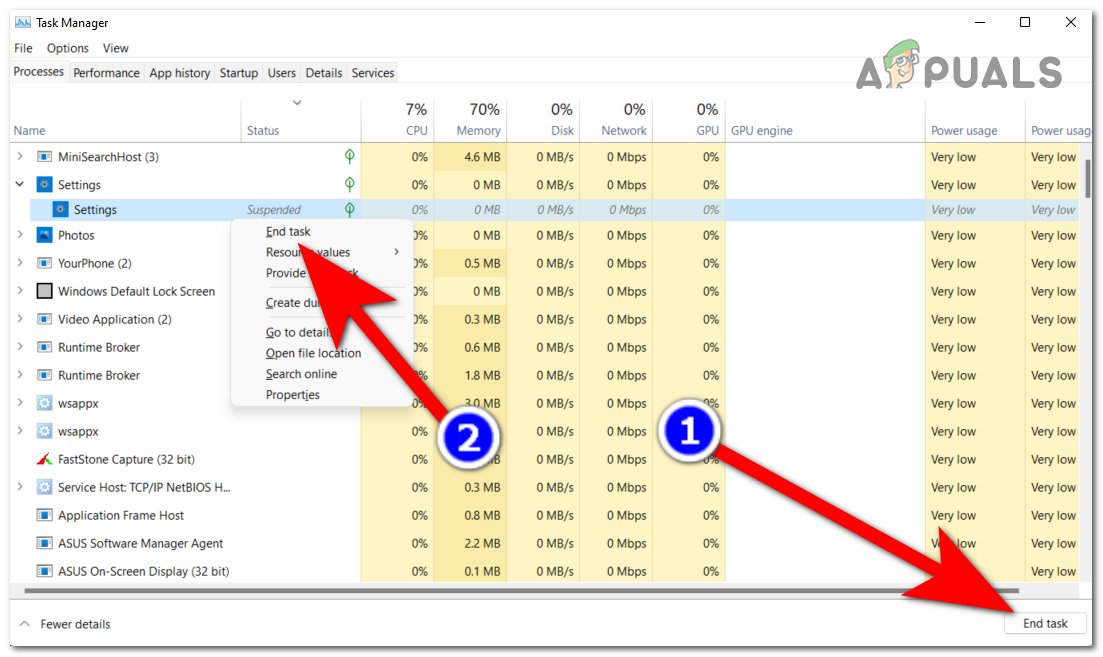Click the first wsappx gear icon
The image size is (1103, 657).
[44, 404]
